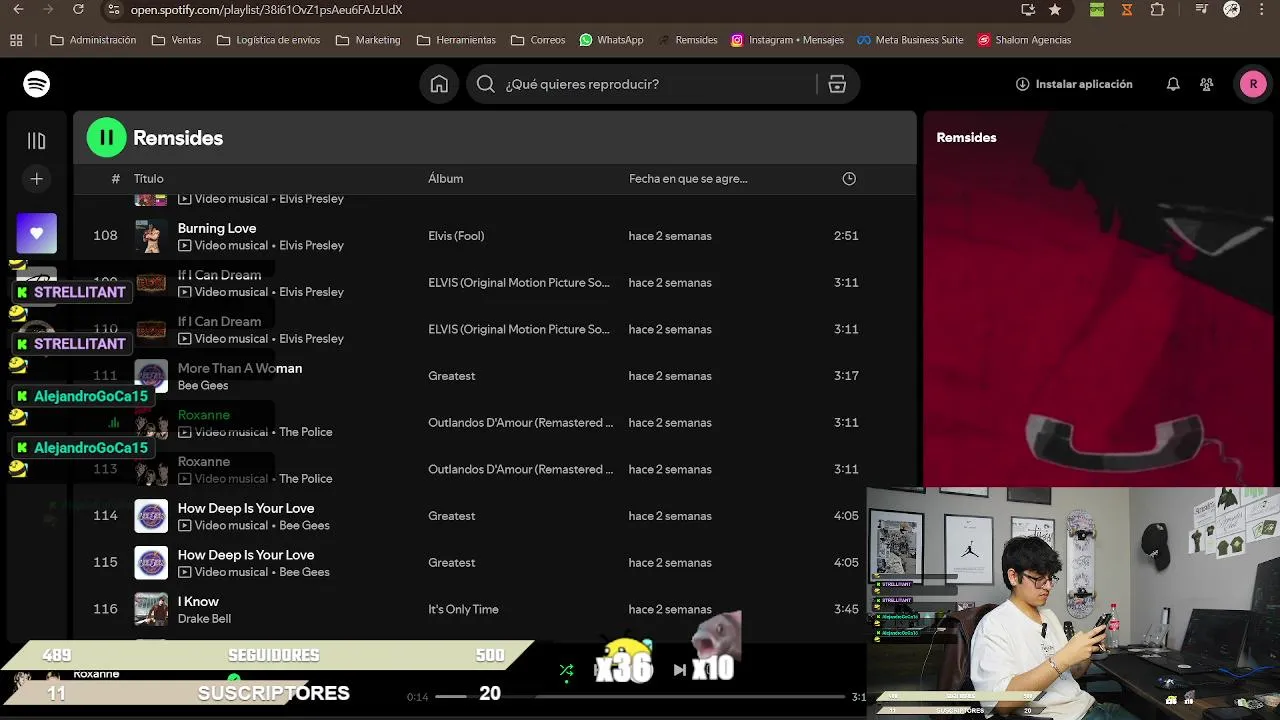Open the Chrome profile avatar
Image resolution: width=1280 pixels, height=720 pixels.
1232,10
